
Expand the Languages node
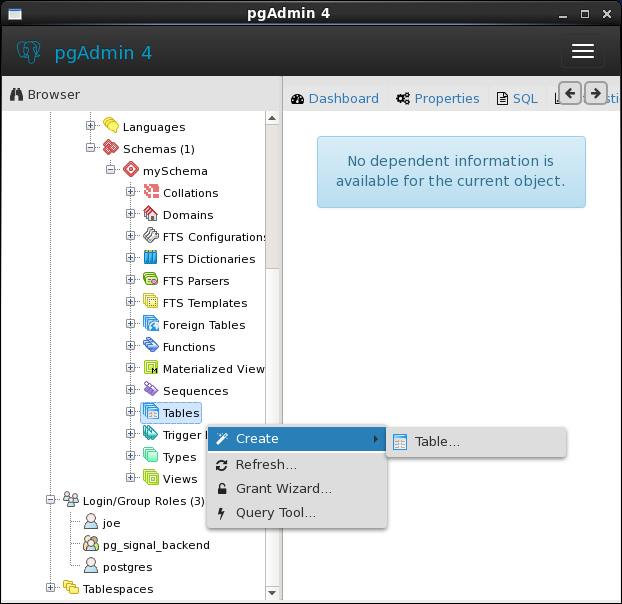90,126
